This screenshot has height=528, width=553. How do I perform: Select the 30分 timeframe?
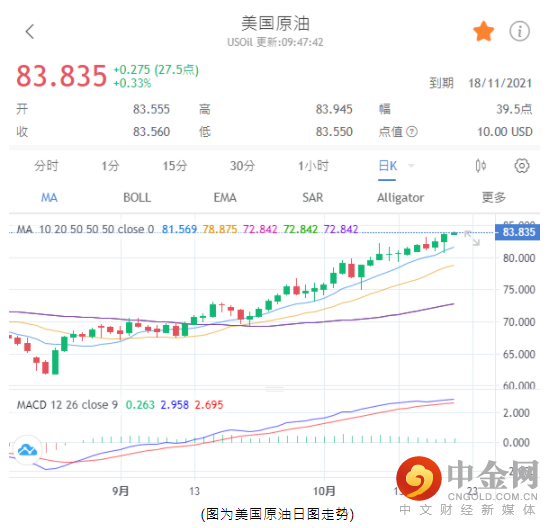point(242,165)
